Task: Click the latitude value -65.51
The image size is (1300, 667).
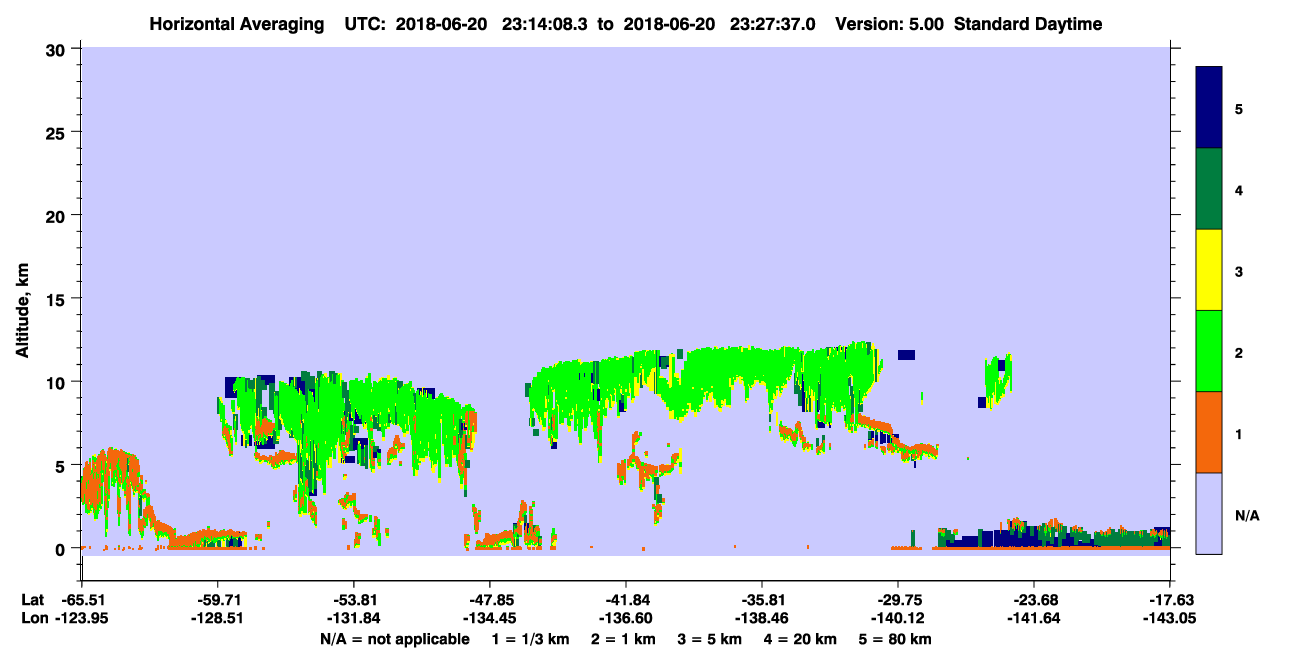Action: pos(82,600)
